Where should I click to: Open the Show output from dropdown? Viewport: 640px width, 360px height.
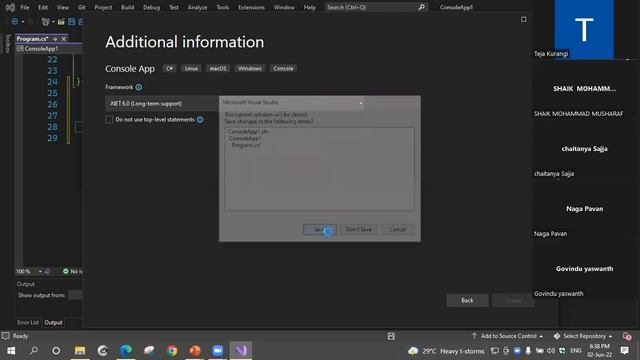click(x=75, y=295)
